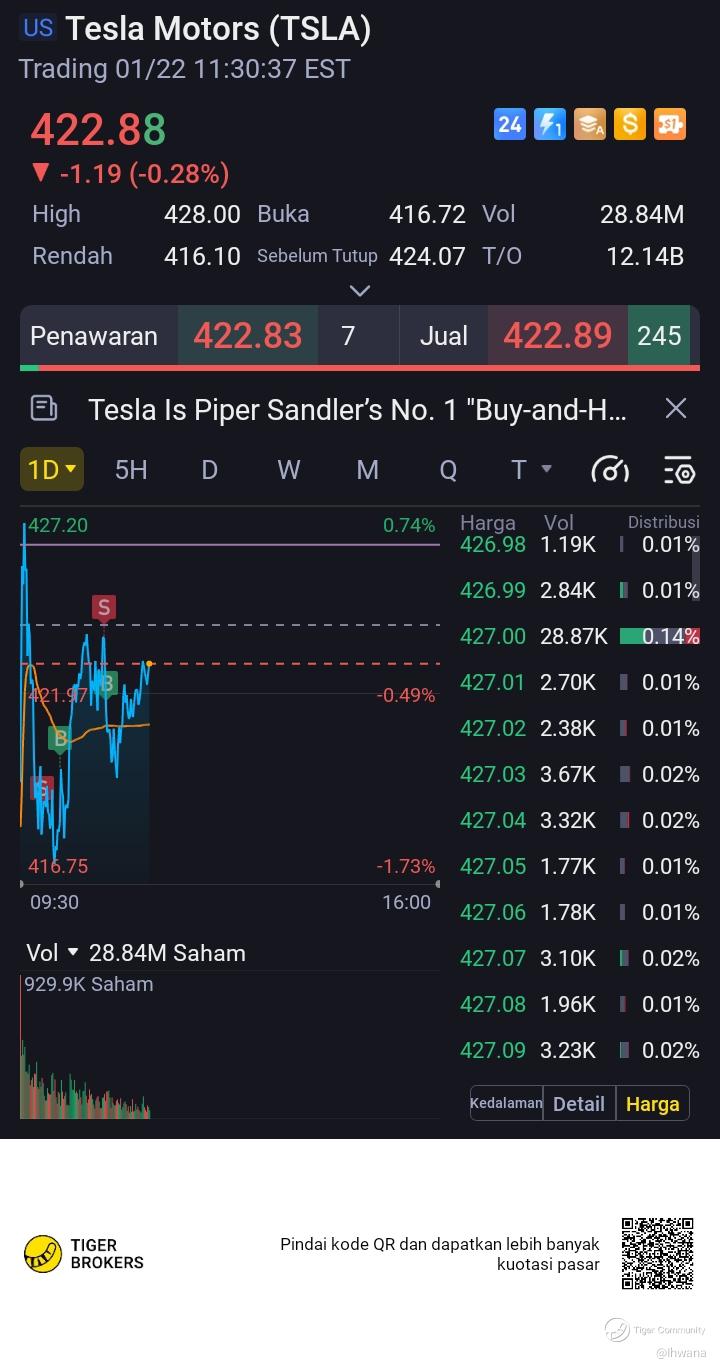Open the chart indicator gauge icon
720x1369 pixels.
point(610,469)
